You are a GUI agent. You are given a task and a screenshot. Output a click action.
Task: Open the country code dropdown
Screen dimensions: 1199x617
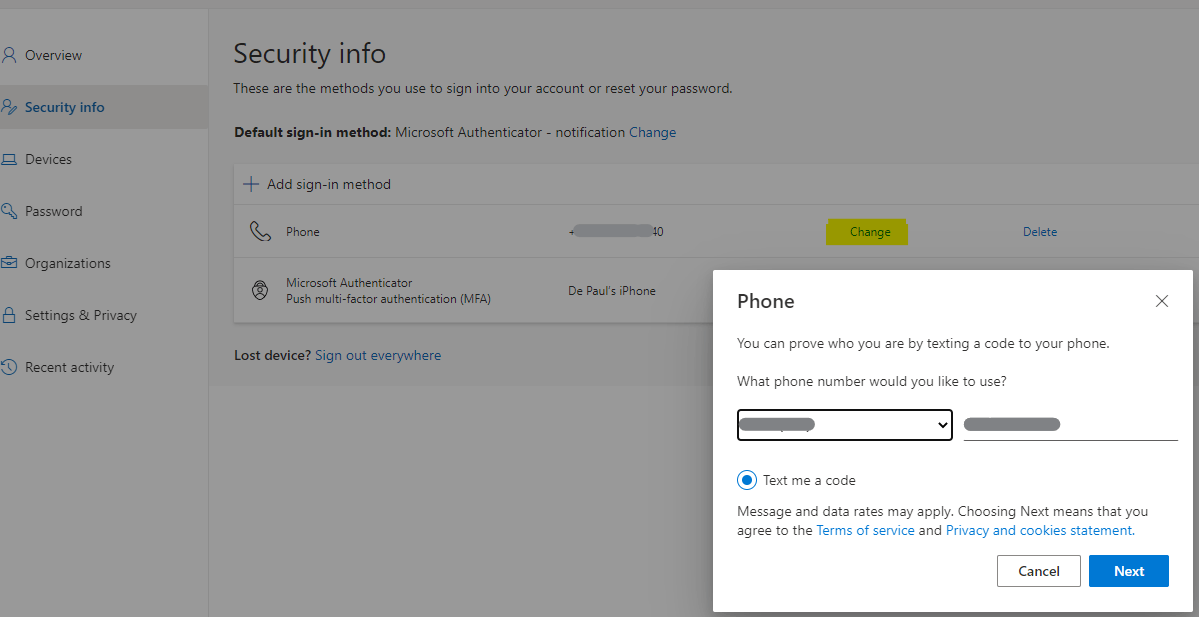[844, 424]
